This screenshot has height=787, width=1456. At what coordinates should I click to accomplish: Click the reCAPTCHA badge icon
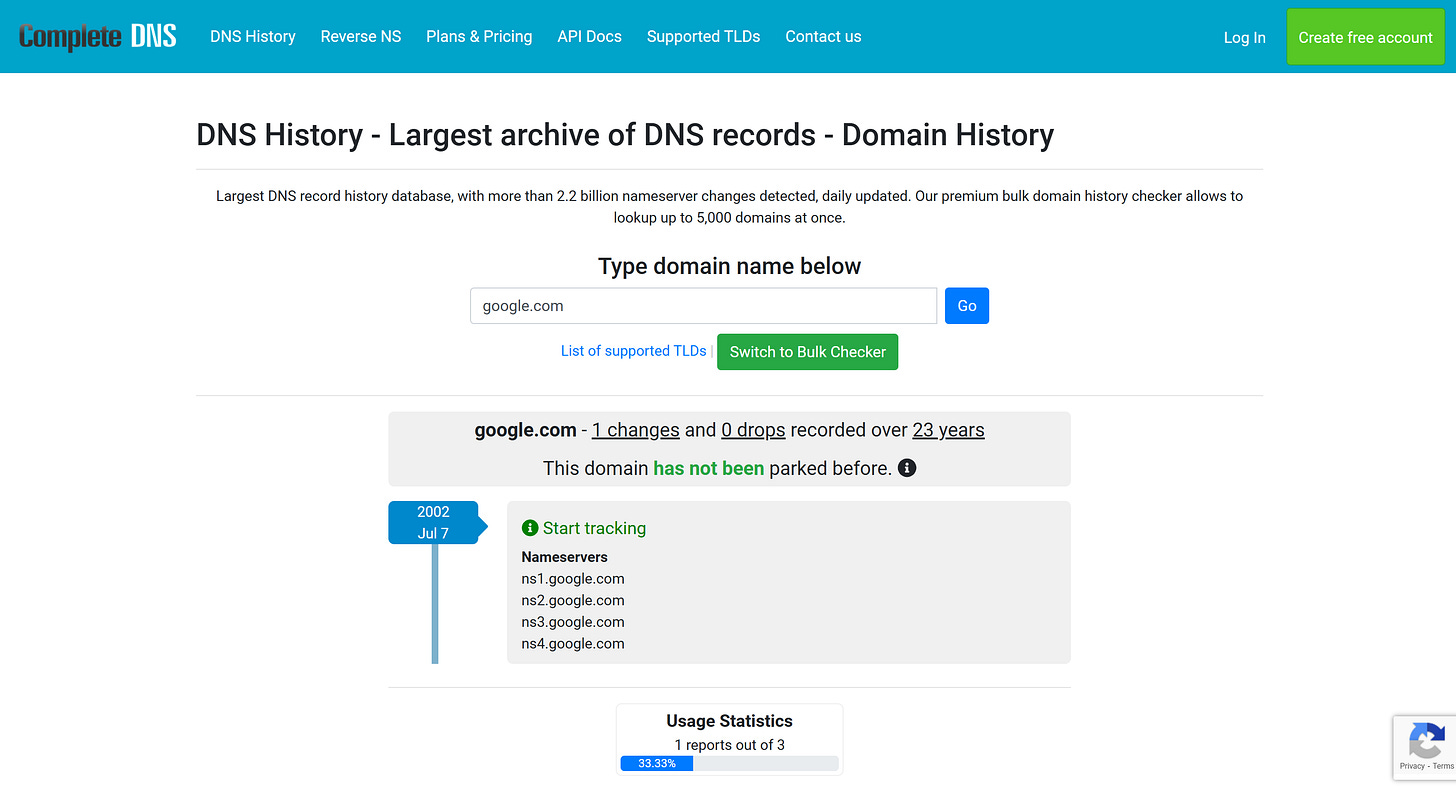tap(1426, 741)
